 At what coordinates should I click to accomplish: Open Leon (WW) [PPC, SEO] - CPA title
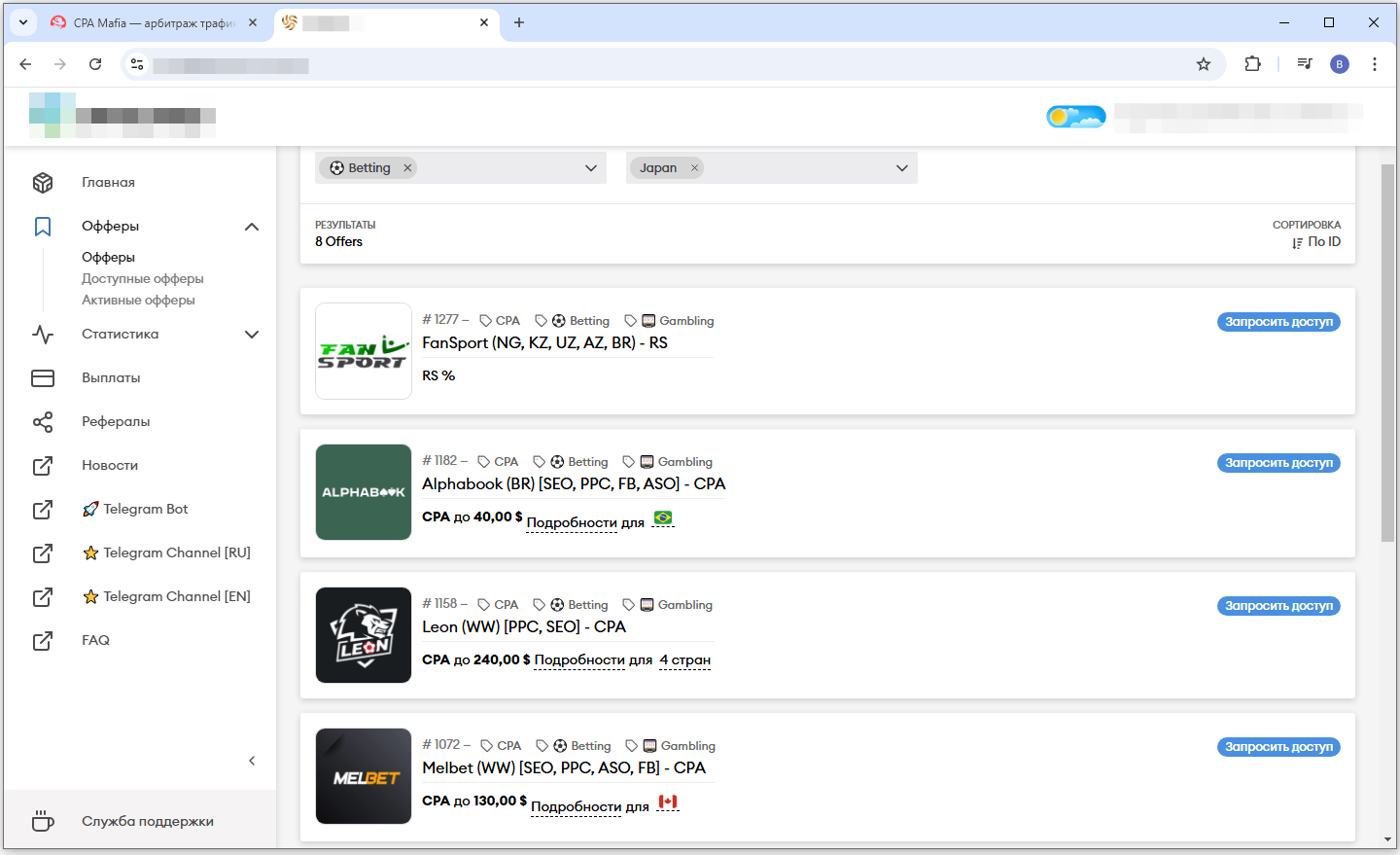(x=524, y=626)
